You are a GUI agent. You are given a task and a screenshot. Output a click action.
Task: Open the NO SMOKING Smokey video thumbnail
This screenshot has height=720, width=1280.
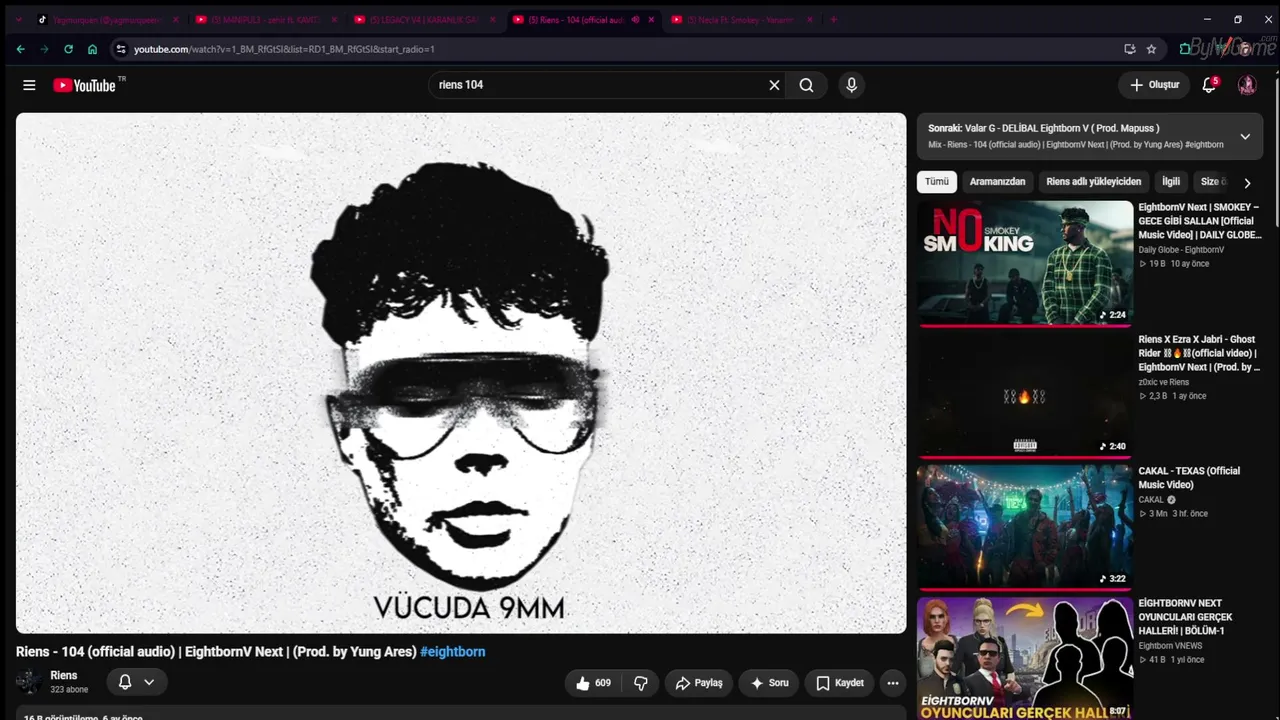click(x=1025, y=262)
